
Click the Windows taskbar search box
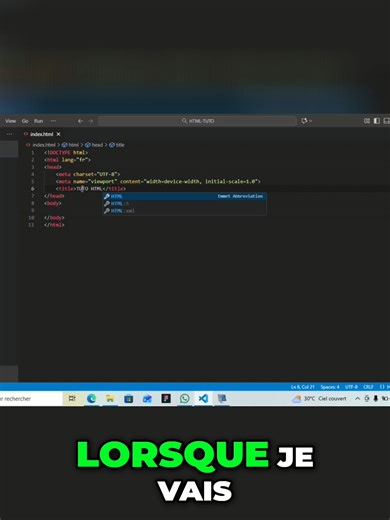click(31, 399)
